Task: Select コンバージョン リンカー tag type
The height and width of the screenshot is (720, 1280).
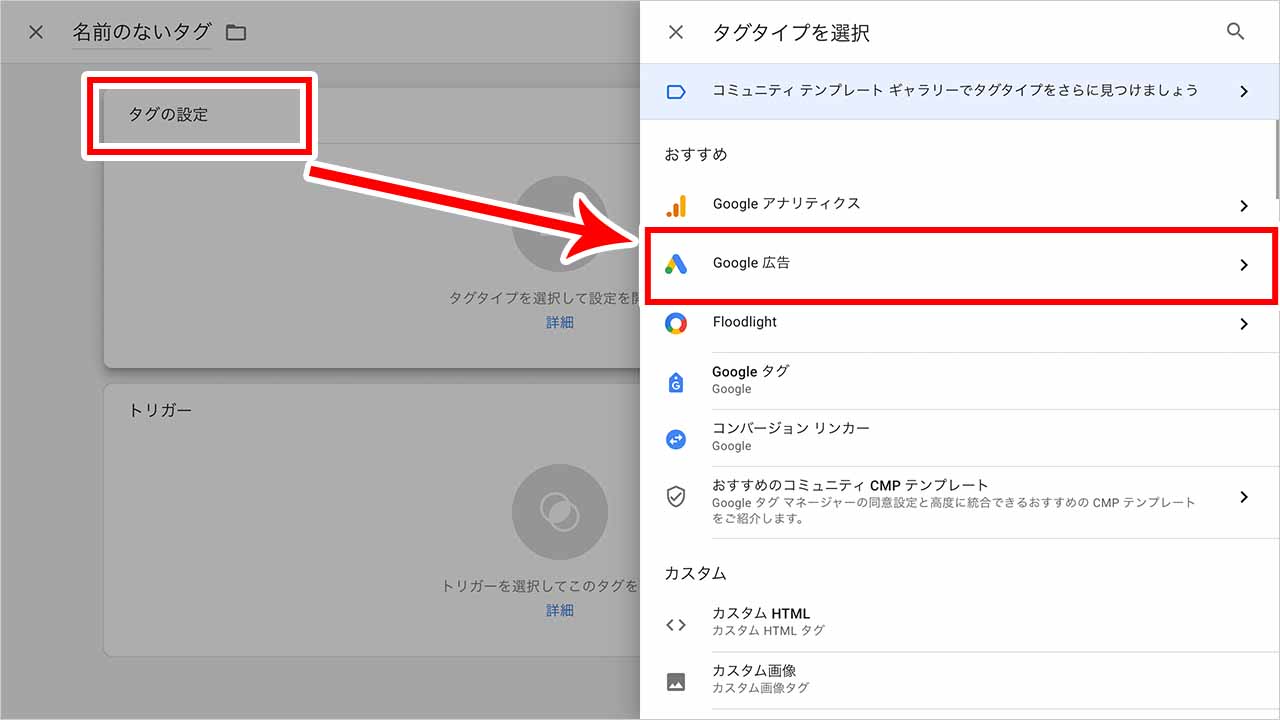Action: click(960, 437)
